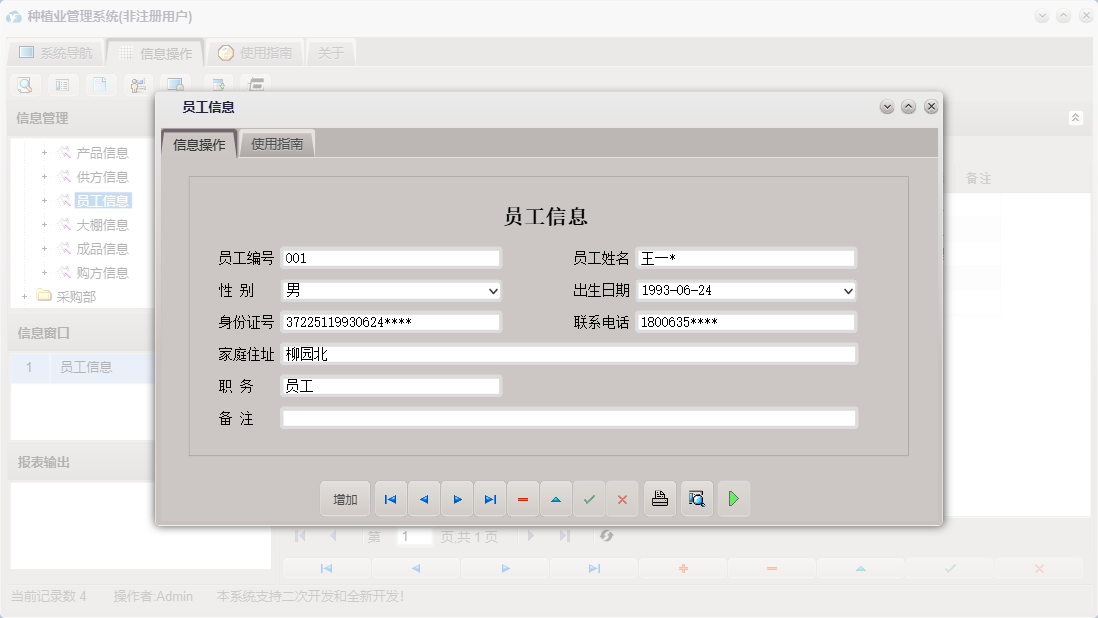Select 大棚信息 in the information tree
Screen dimensions: 1098x618
click(x=104, y=224)
